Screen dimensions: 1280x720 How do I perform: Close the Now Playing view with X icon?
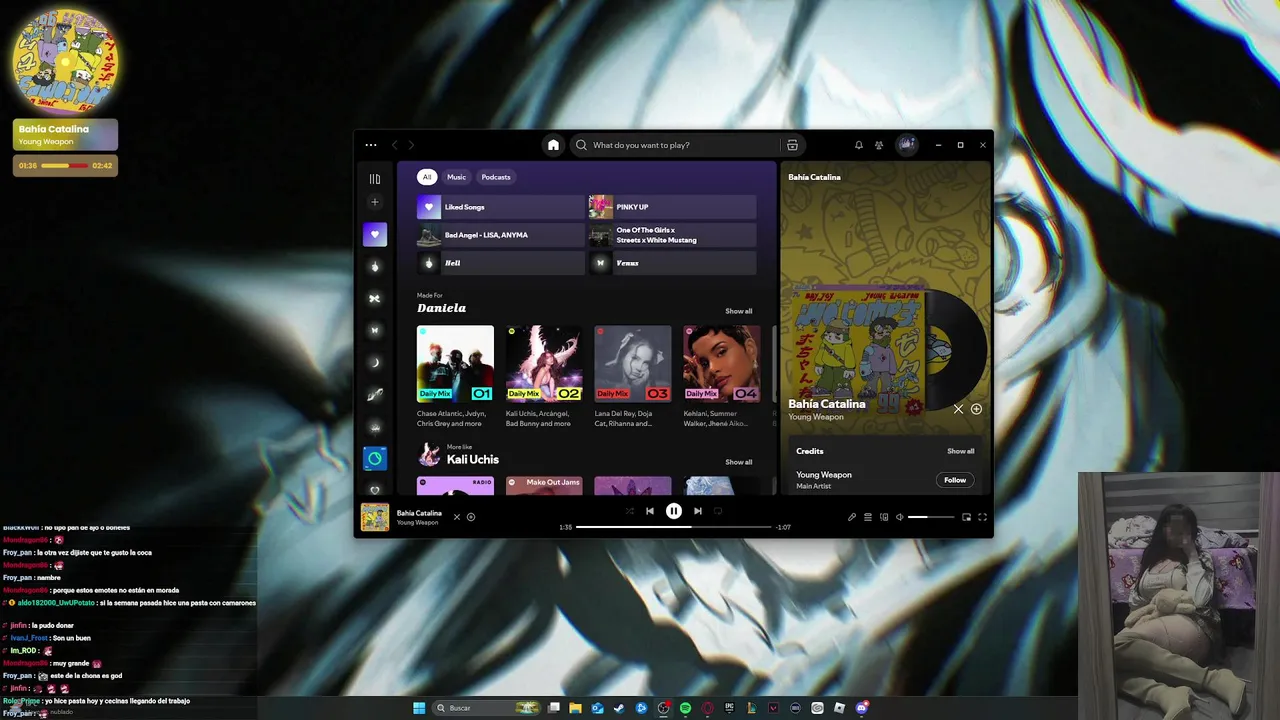(958, 409)
